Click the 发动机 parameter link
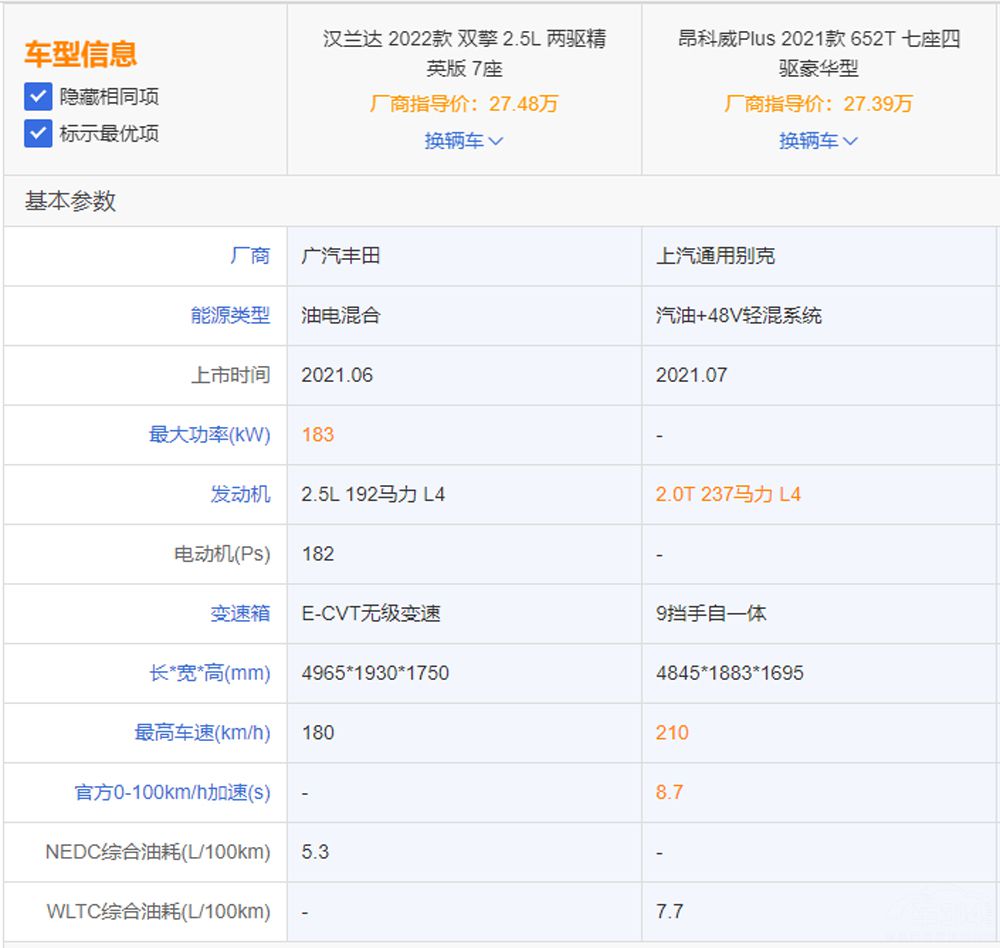1000x948 pixels. pos(240,494)
